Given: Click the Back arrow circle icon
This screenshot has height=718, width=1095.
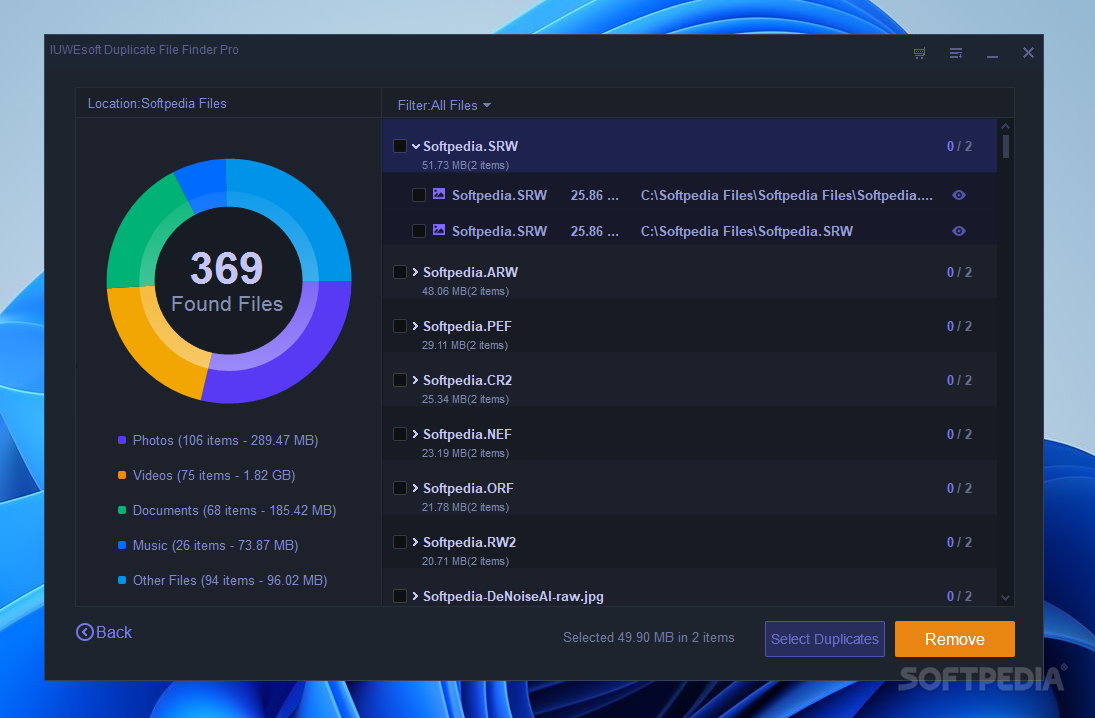Looking at the screenshot, I should (84, 632).
